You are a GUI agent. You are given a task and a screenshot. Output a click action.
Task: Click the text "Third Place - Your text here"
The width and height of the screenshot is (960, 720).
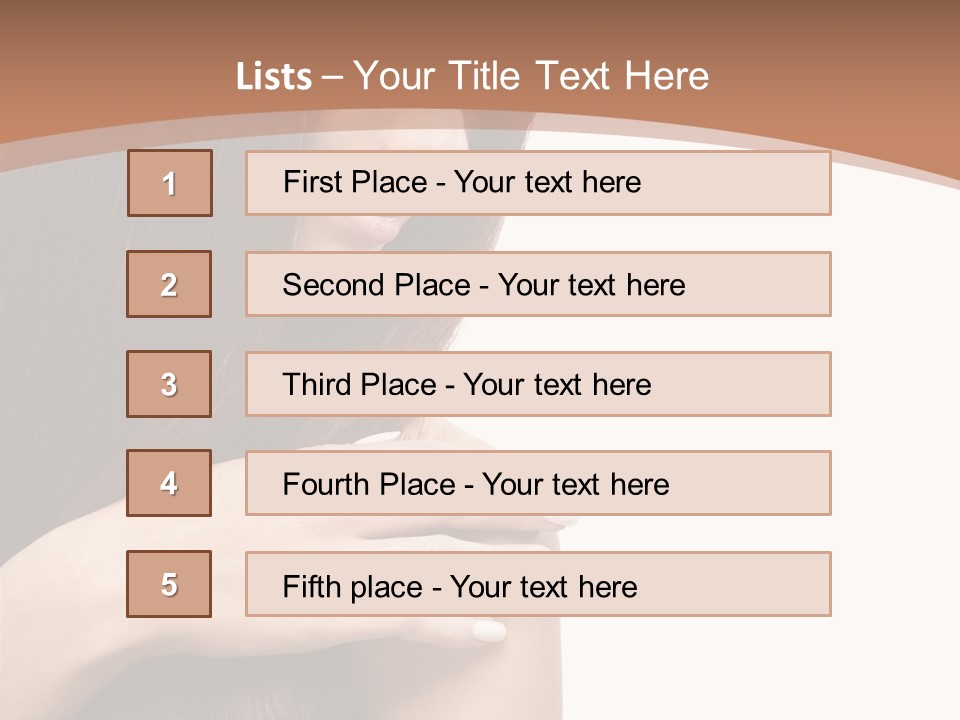tap(467, 384)
